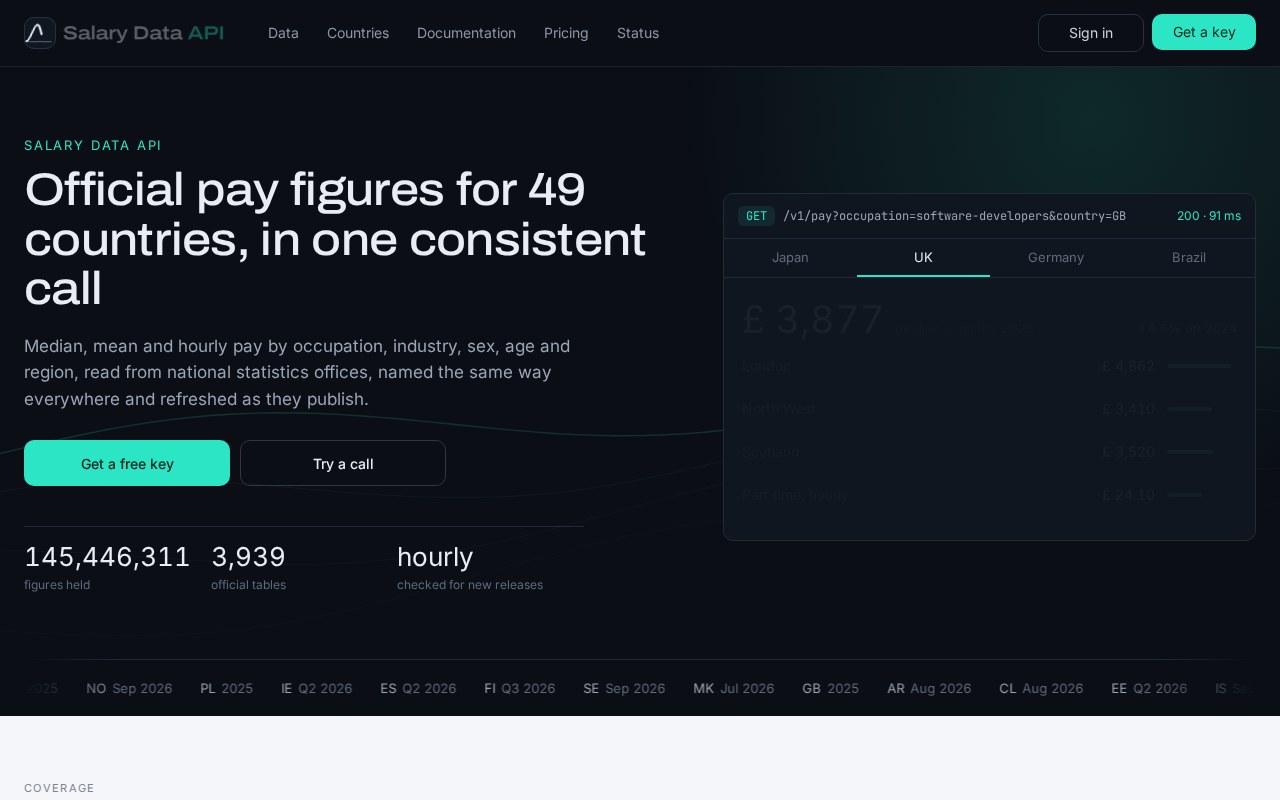Click the £ 3,877 median pay figure
The image size is (1280, 800).
813,320
